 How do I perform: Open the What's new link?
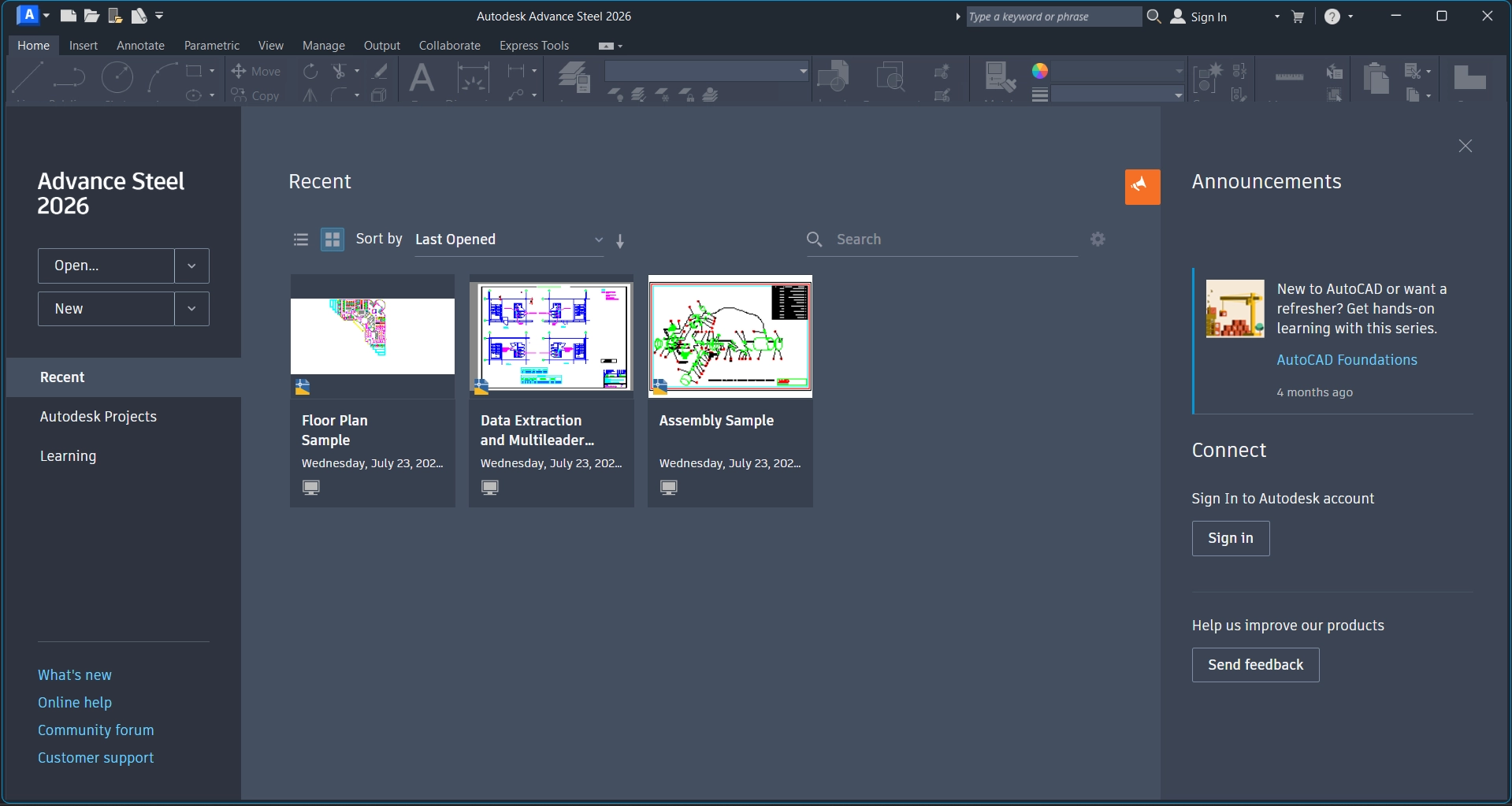tap(75, 675)
